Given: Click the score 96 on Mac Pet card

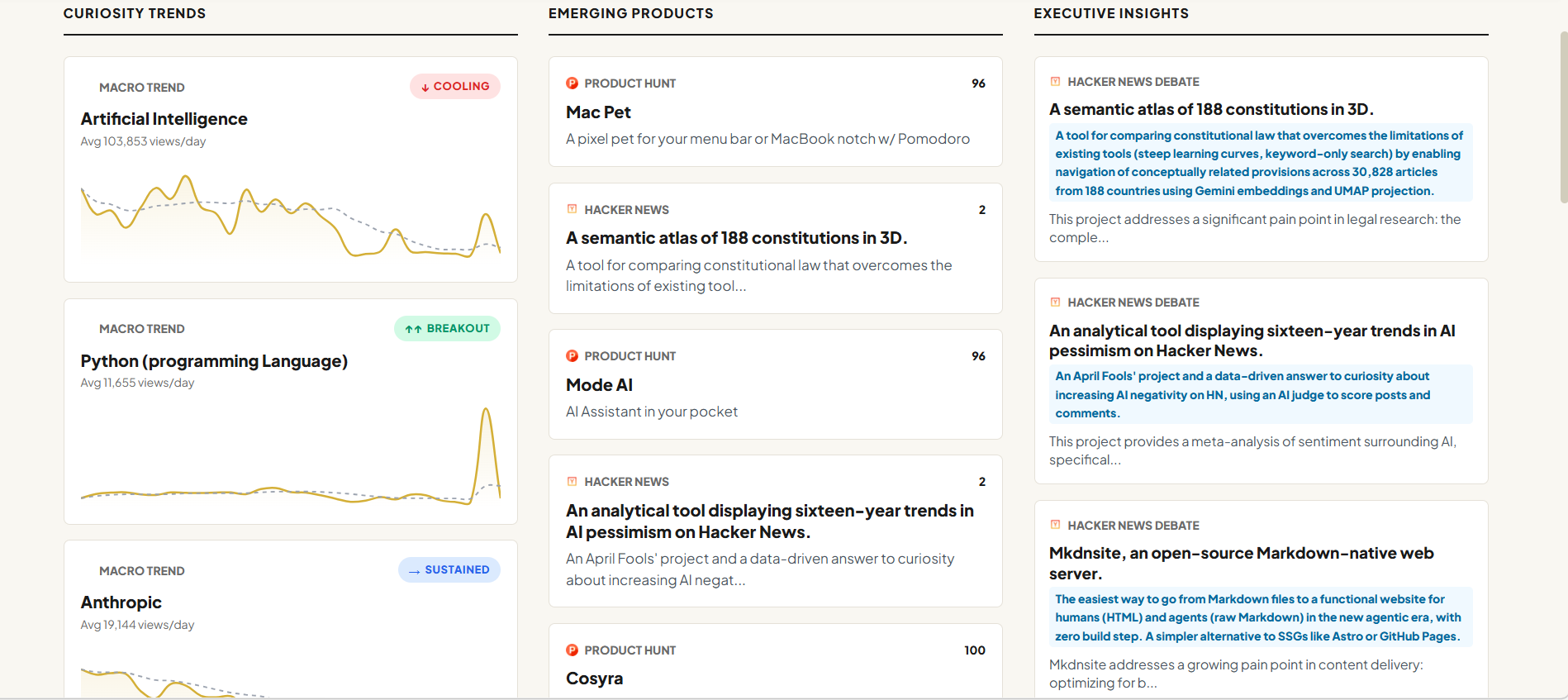Looking at the screenshot, I should [x=978, y=83].
